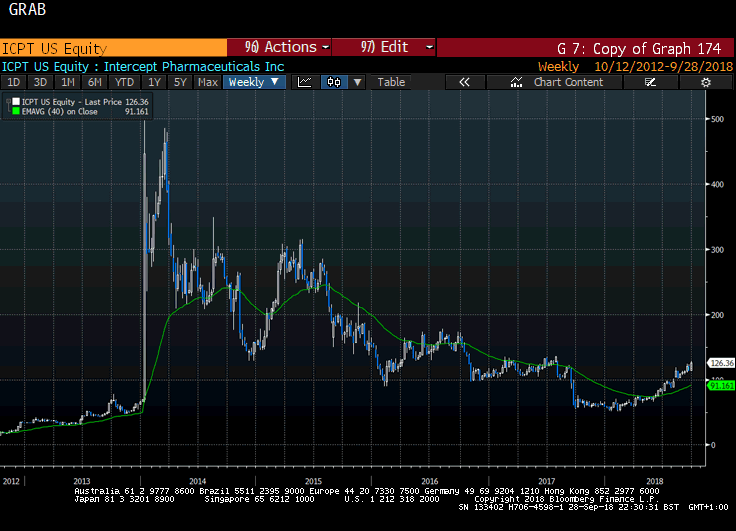Open the annotation pencil tool

click(650, 82)
